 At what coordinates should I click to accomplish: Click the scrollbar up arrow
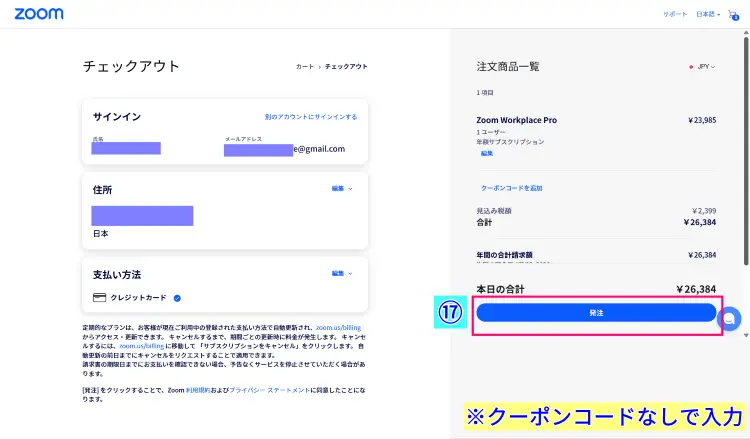746,33
